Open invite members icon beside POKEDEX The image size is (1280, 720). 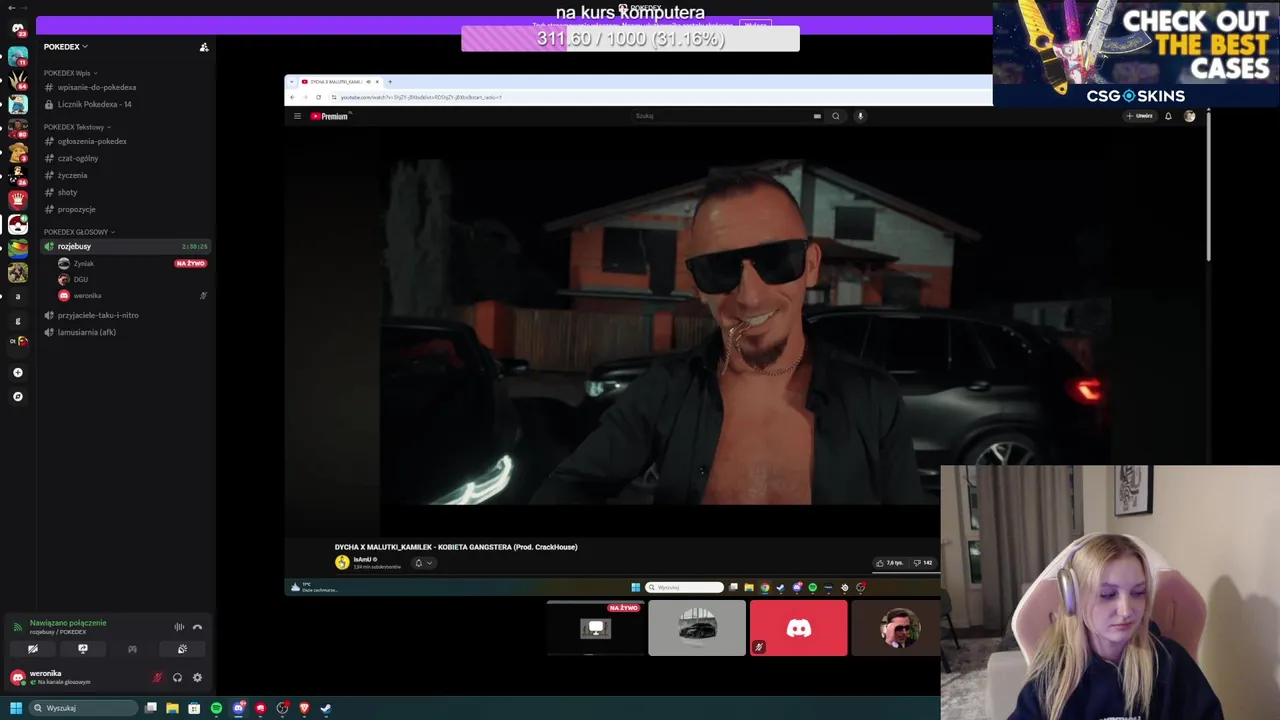204,47
